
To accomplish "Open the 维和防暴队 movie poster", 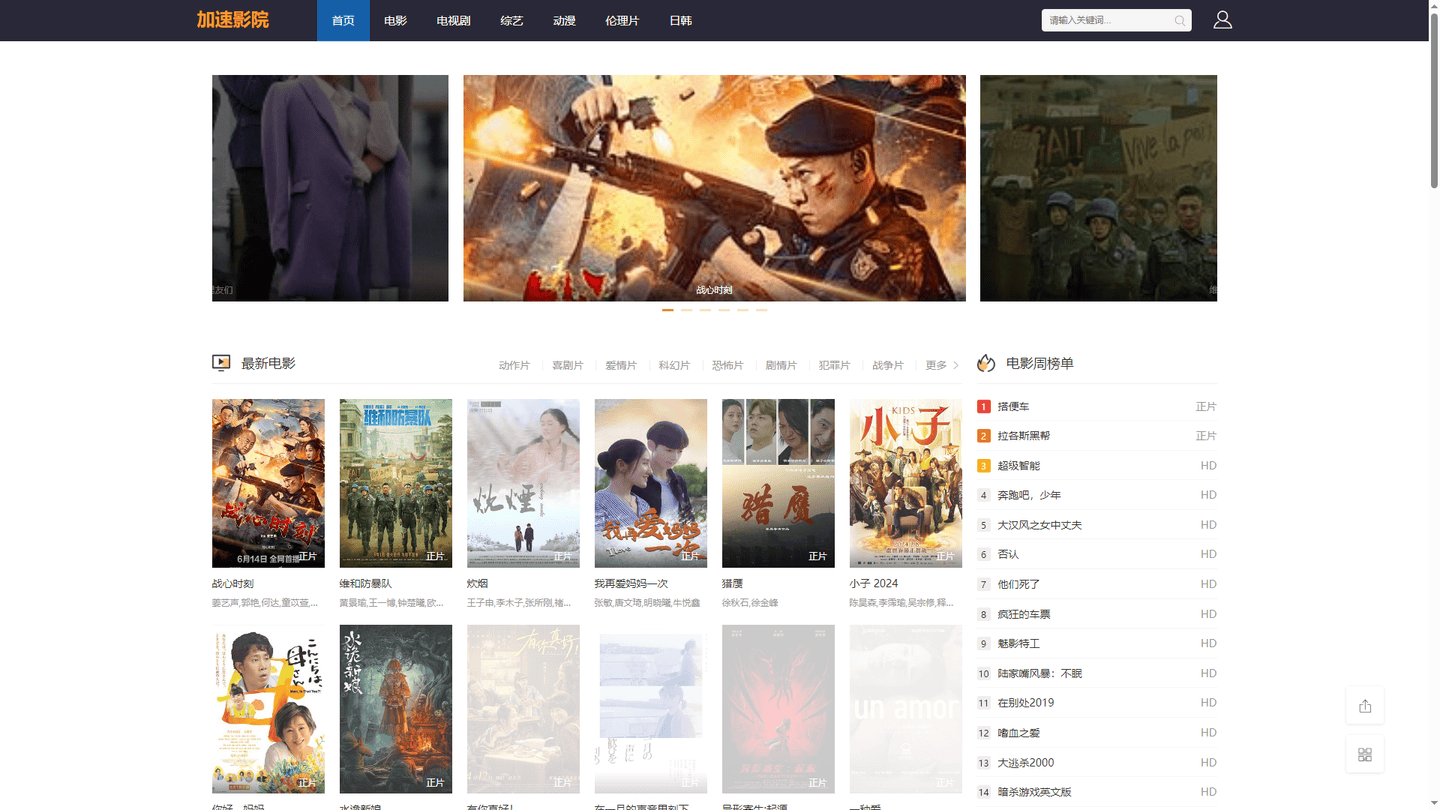I will 396,483.
